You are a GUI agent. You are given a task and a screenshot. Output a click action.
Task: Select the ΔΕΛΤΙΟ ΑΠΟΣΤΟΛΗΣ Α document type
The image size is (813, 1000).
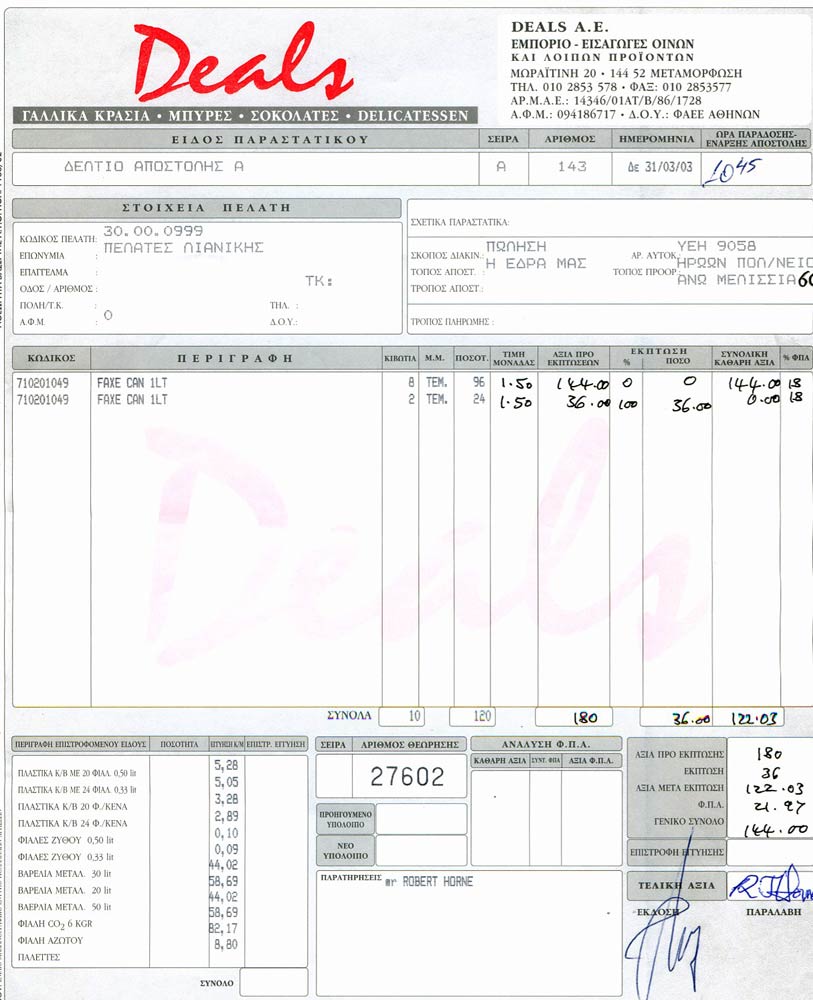point(154,166)
